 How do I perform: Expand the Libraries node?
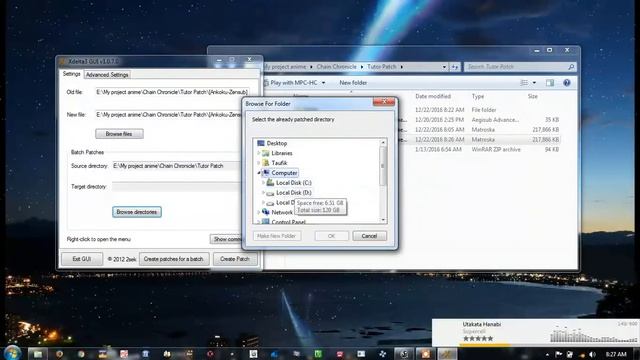click(x=258, y=153)
